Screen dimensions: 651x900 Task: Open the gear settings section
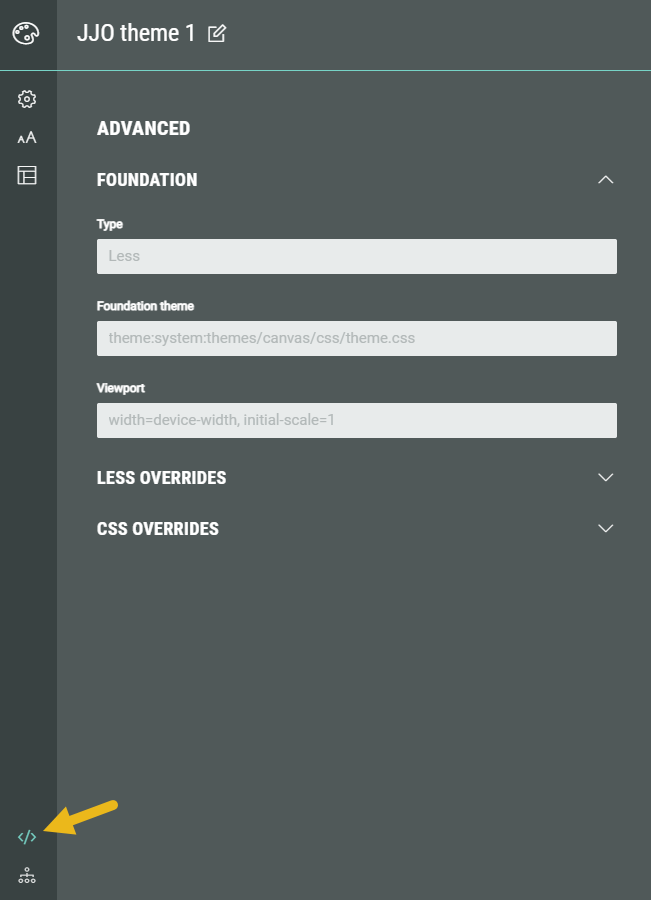[27, 99]
